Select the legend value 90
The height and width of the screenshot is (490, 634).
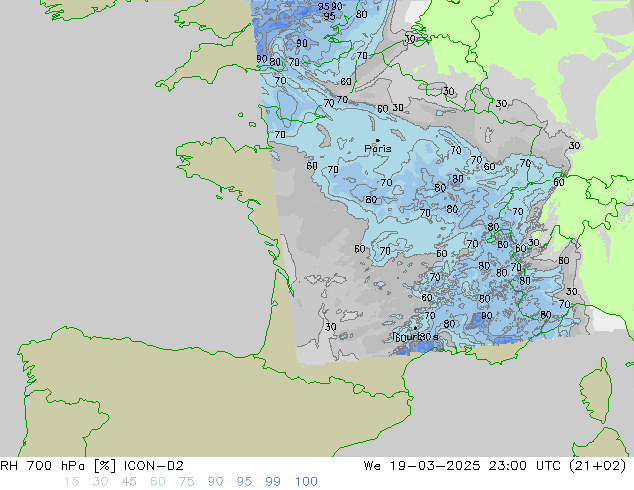[x=215, y=482]
